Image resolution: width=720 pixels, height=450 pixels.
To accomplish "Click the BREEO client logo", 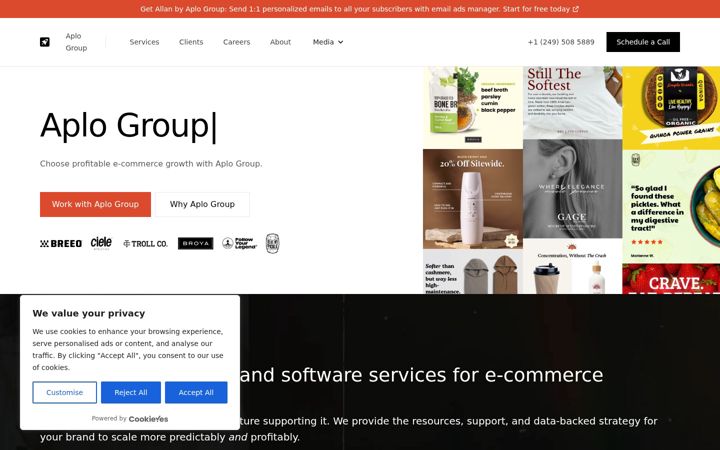I will pos(61,244).
